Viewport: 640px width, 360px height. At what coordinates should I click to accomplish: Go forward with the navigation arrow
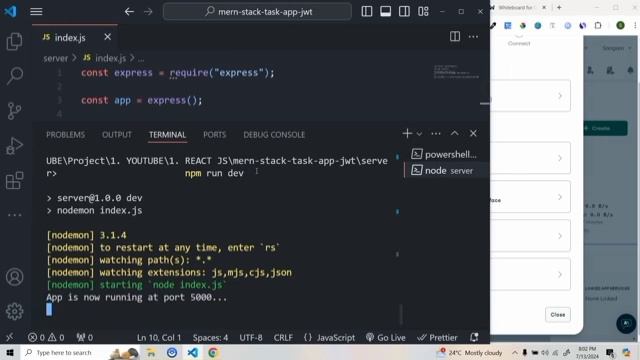[148, 11]
